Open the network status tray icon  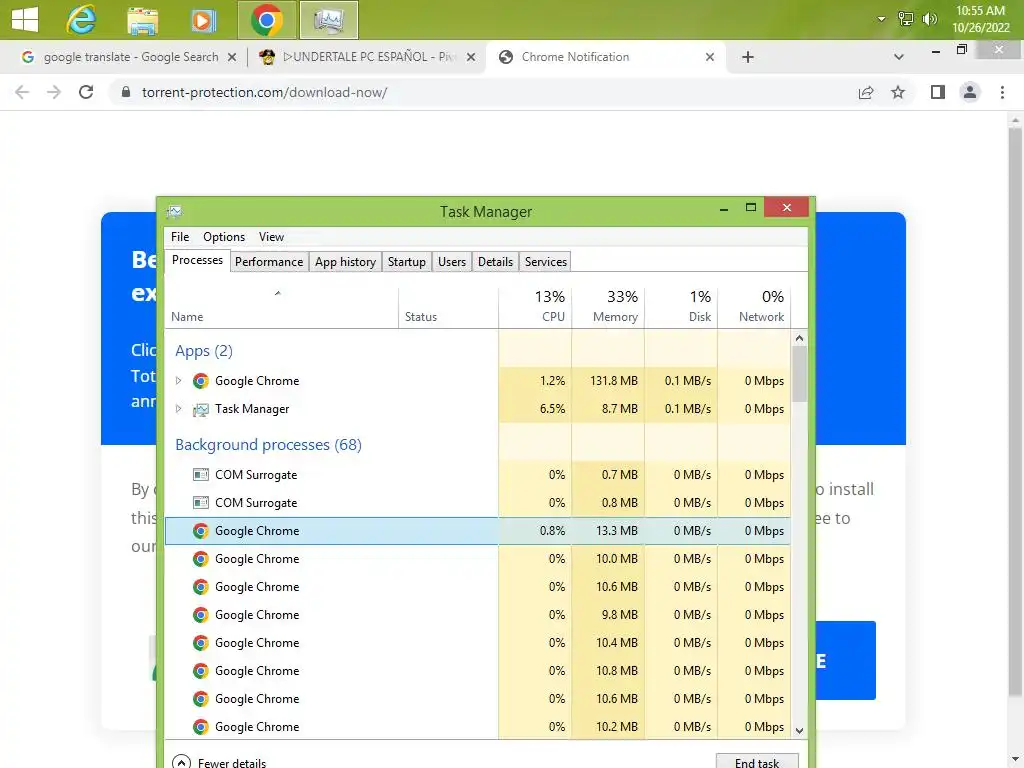click(905, 19)
